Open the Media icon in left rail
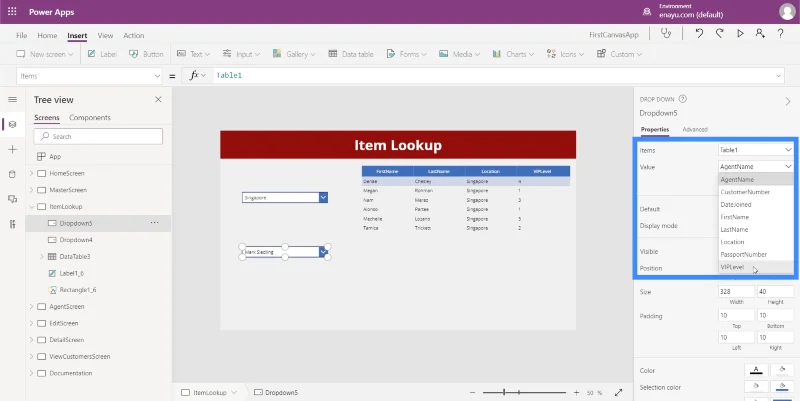This screenshot has height=401, width=800. (x=13, y=199)
